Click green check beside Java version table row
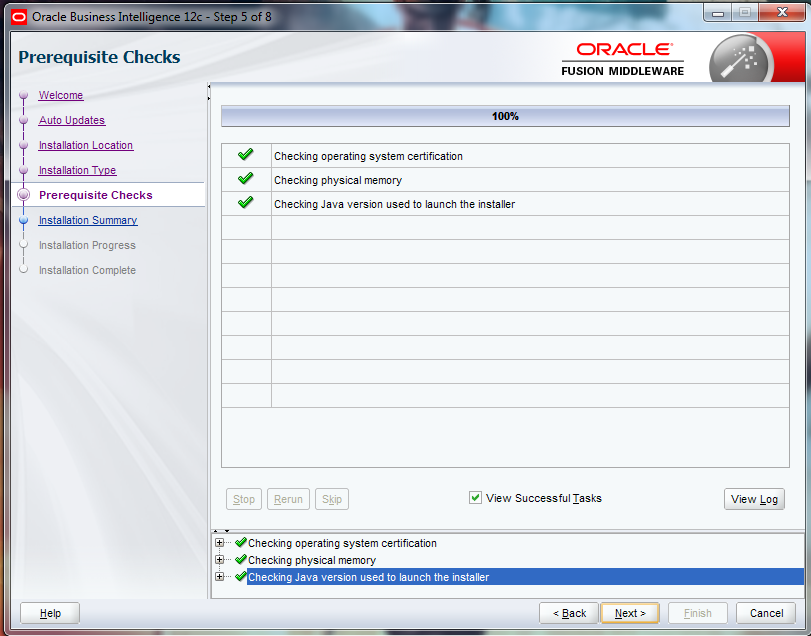The height and width of the screenshot is (636, 811). pyautogui.click(x=246, y=203)
